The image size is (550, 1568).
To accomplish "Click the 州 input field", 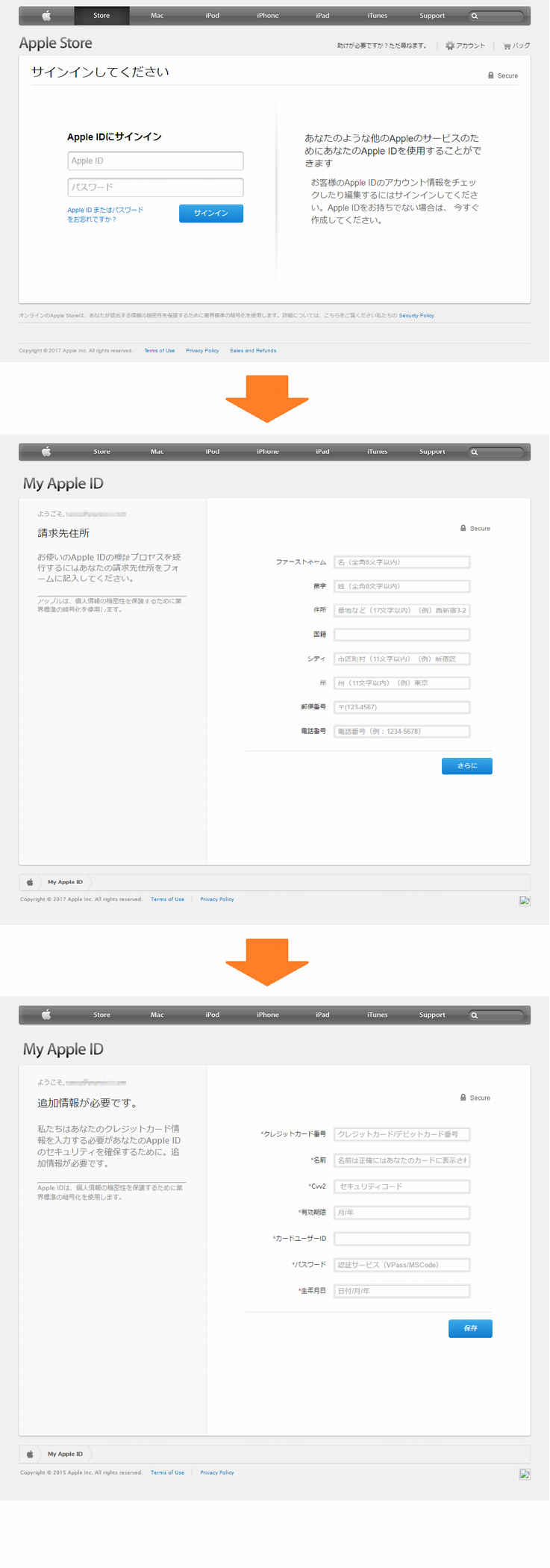I will 402,682.
